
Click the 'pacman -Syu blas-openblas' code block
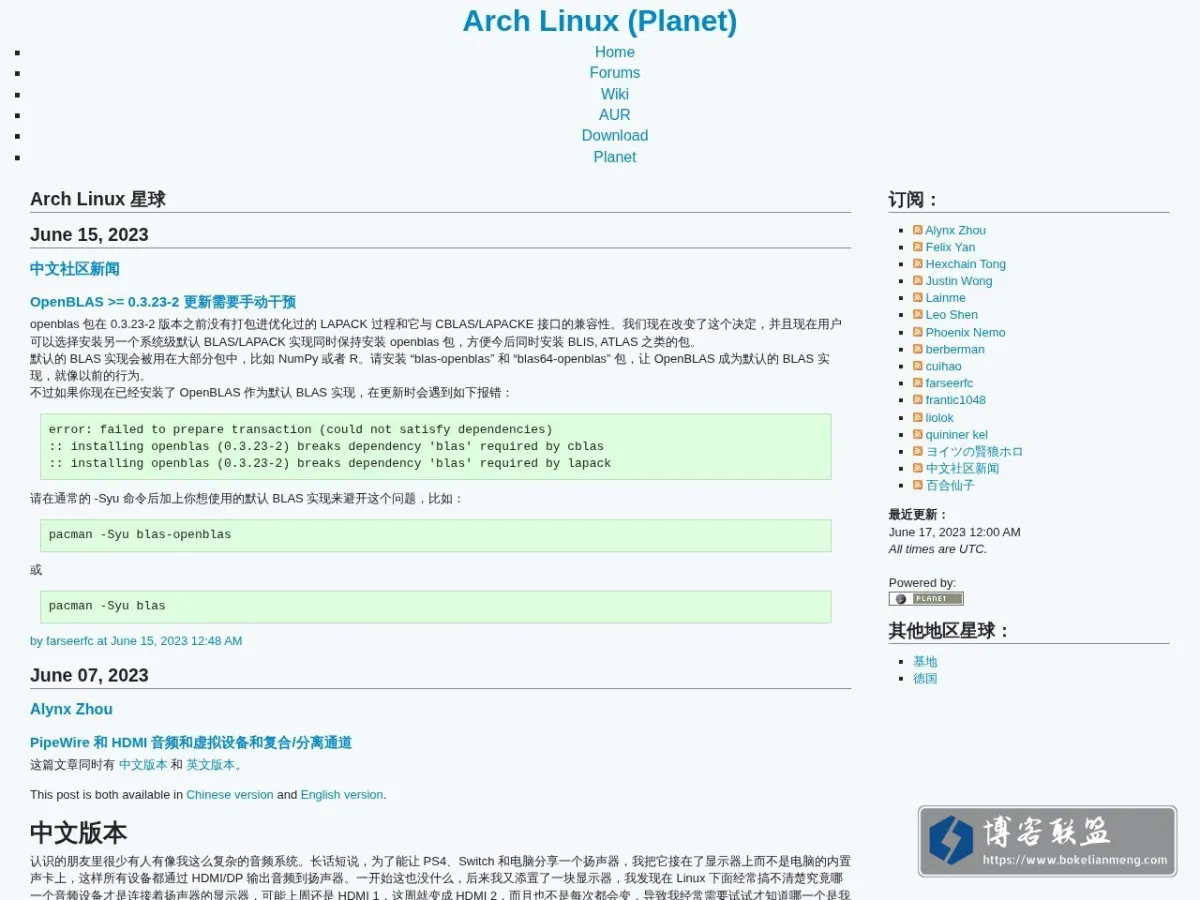tap(436, 535)
